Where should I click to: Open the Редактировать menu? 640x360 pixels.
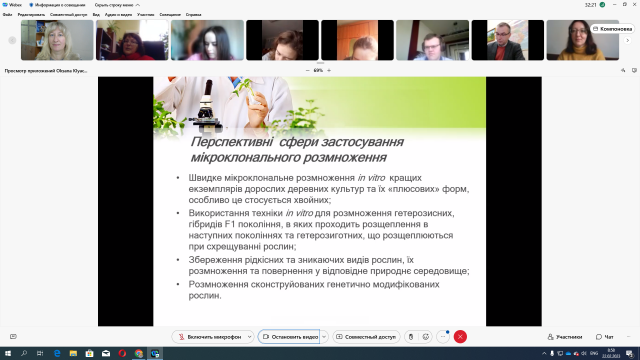pyautogui.click(x=31, y=15)
